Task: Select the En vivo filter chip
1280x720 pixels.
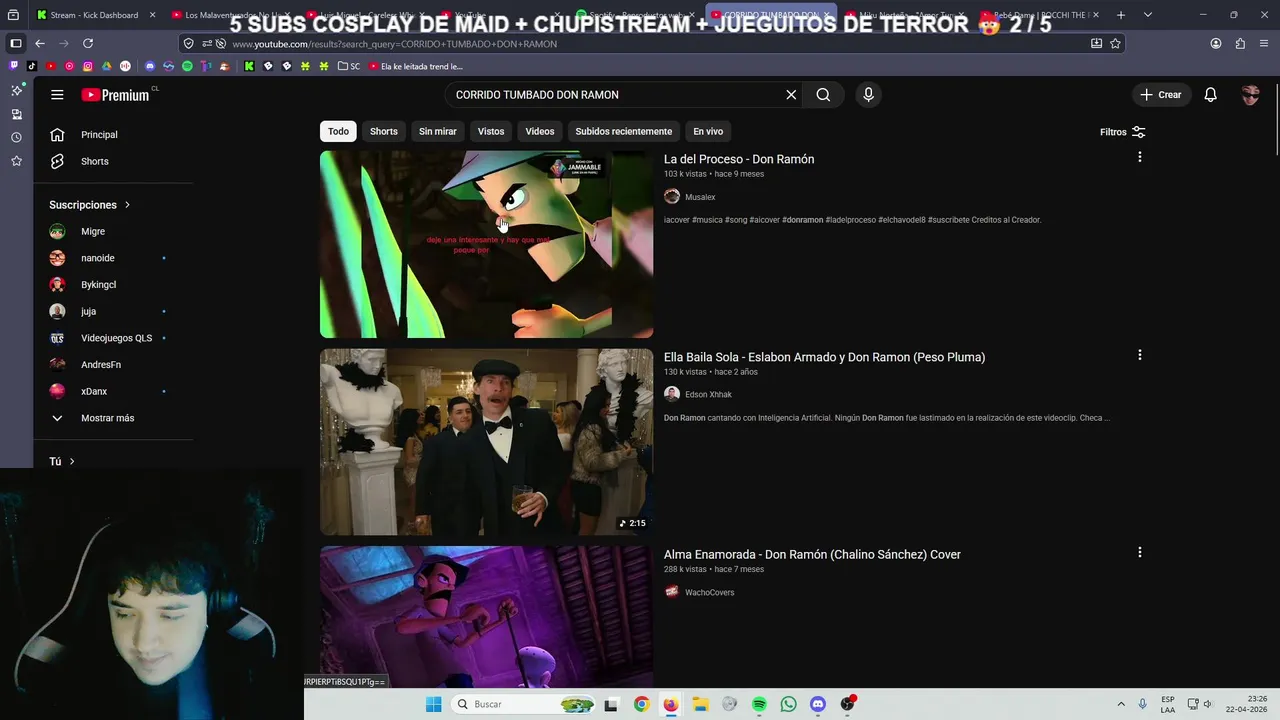Action: 708,131
